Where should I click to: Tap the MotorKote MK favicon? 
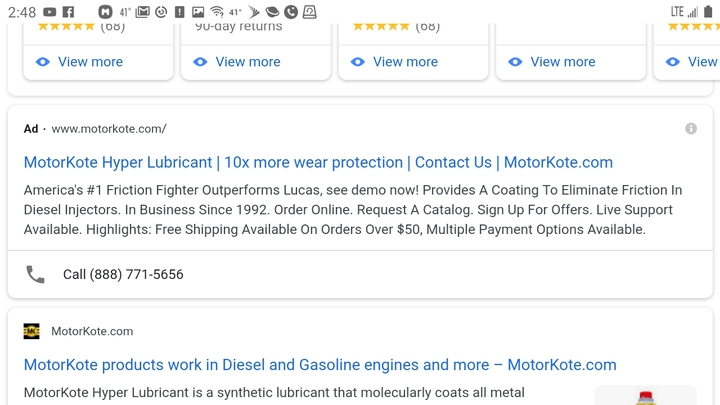tap(32, 331)
